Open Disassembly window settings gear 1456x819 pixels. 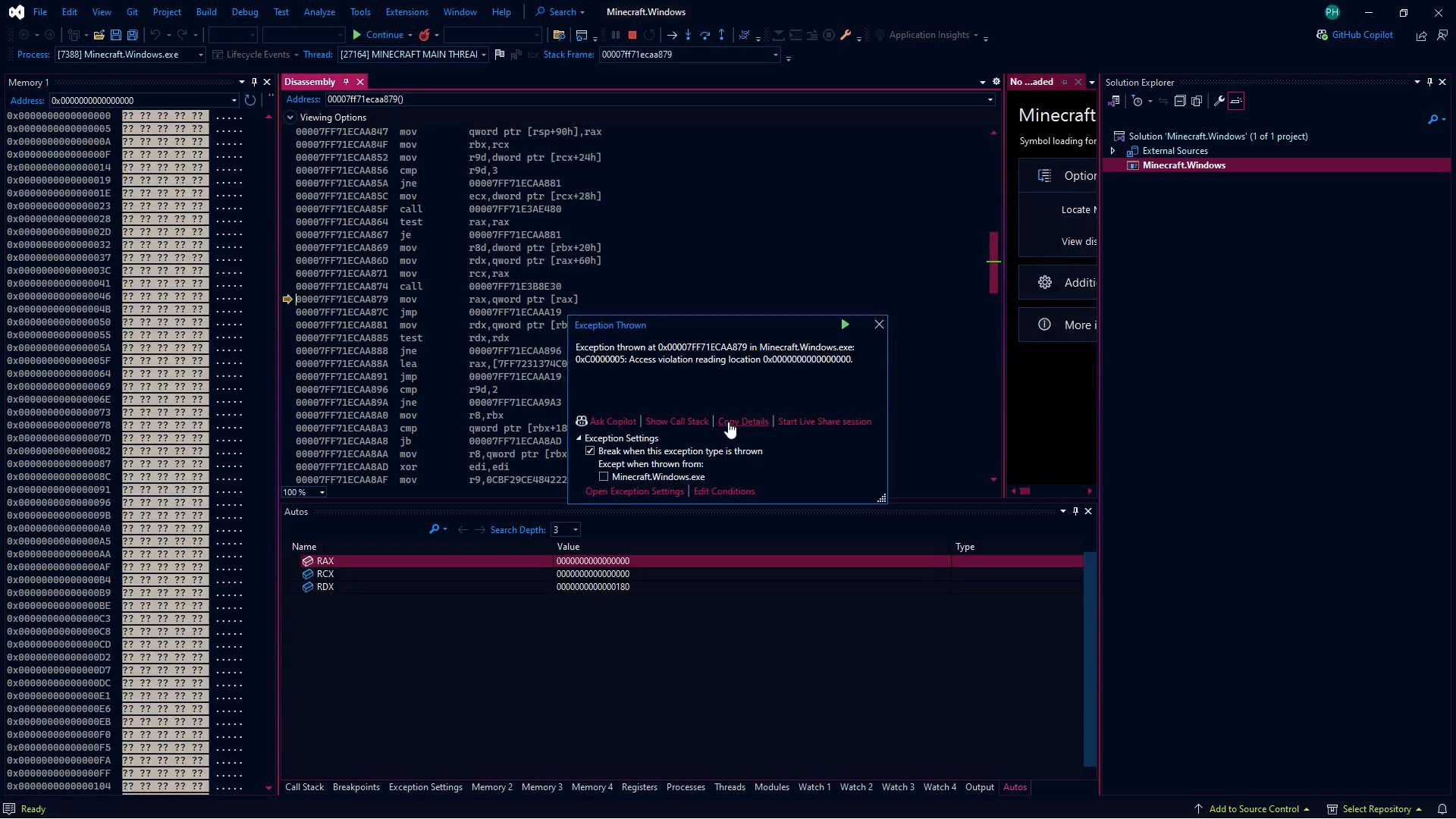pos(996,82)
